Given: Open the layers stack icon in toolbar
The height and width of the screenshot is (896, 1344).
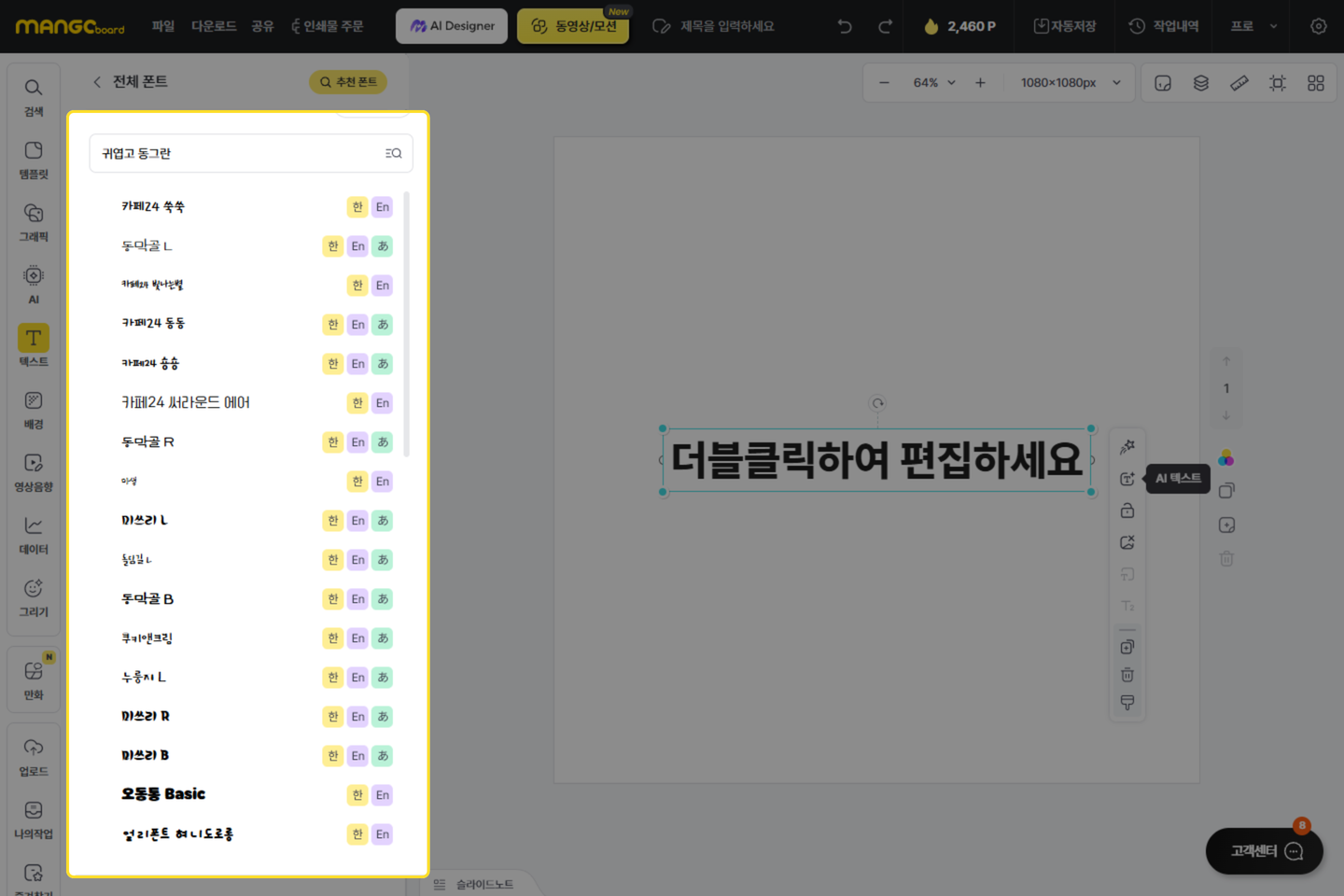Looking at the screenshot, I should (1201, 83).
